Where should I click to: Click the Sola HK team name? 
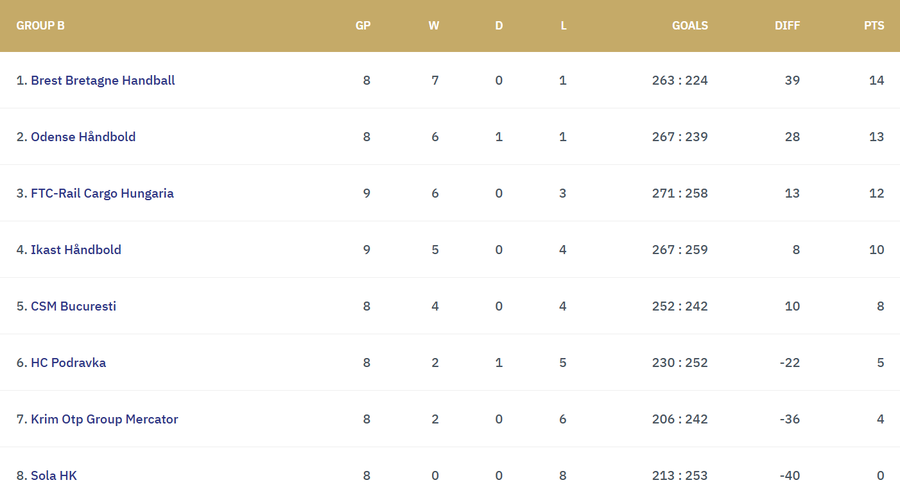point(54,475)
